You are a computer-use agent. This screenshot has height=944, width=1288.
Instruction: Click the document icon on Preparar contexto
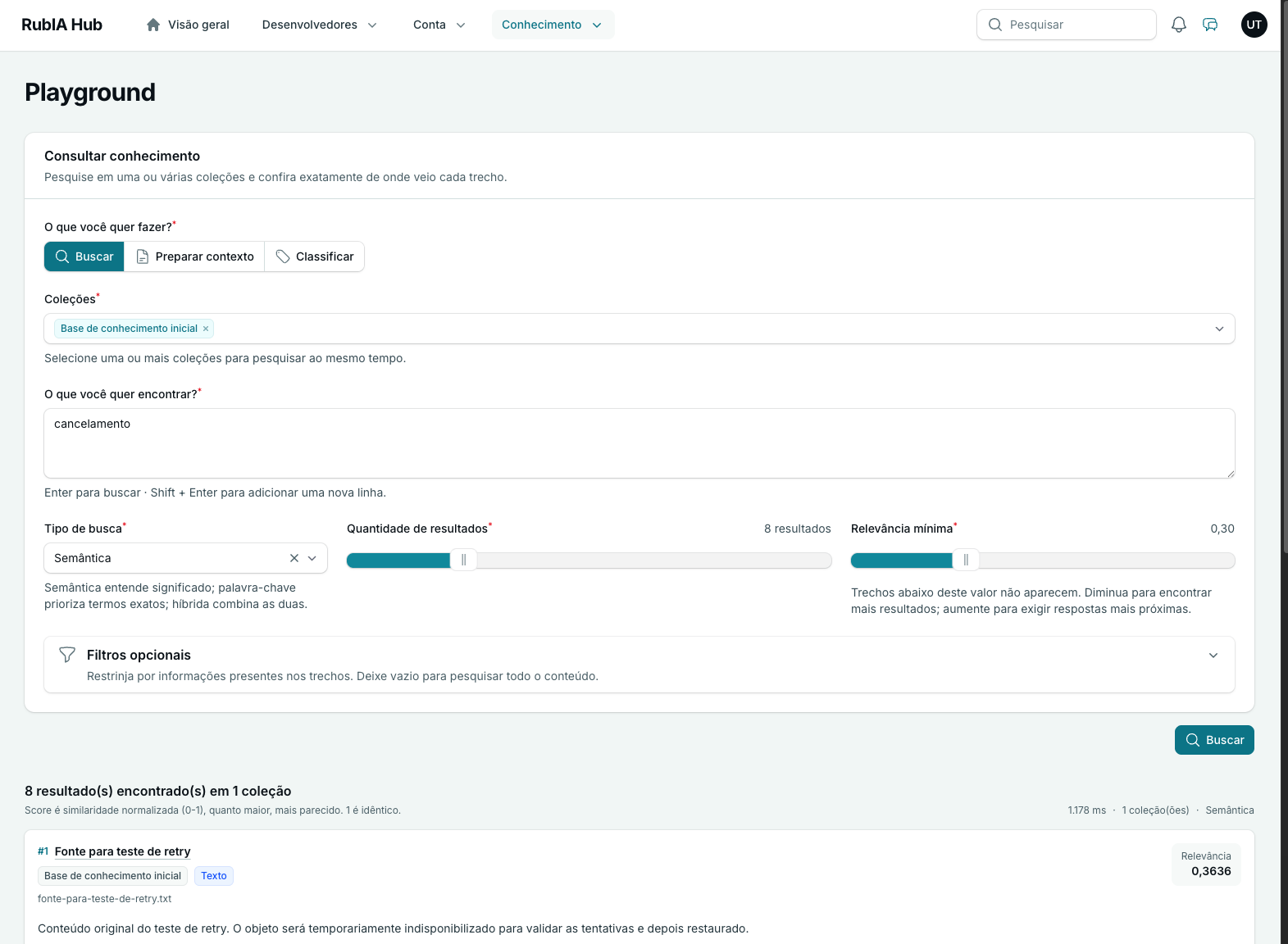pos(143,256)
